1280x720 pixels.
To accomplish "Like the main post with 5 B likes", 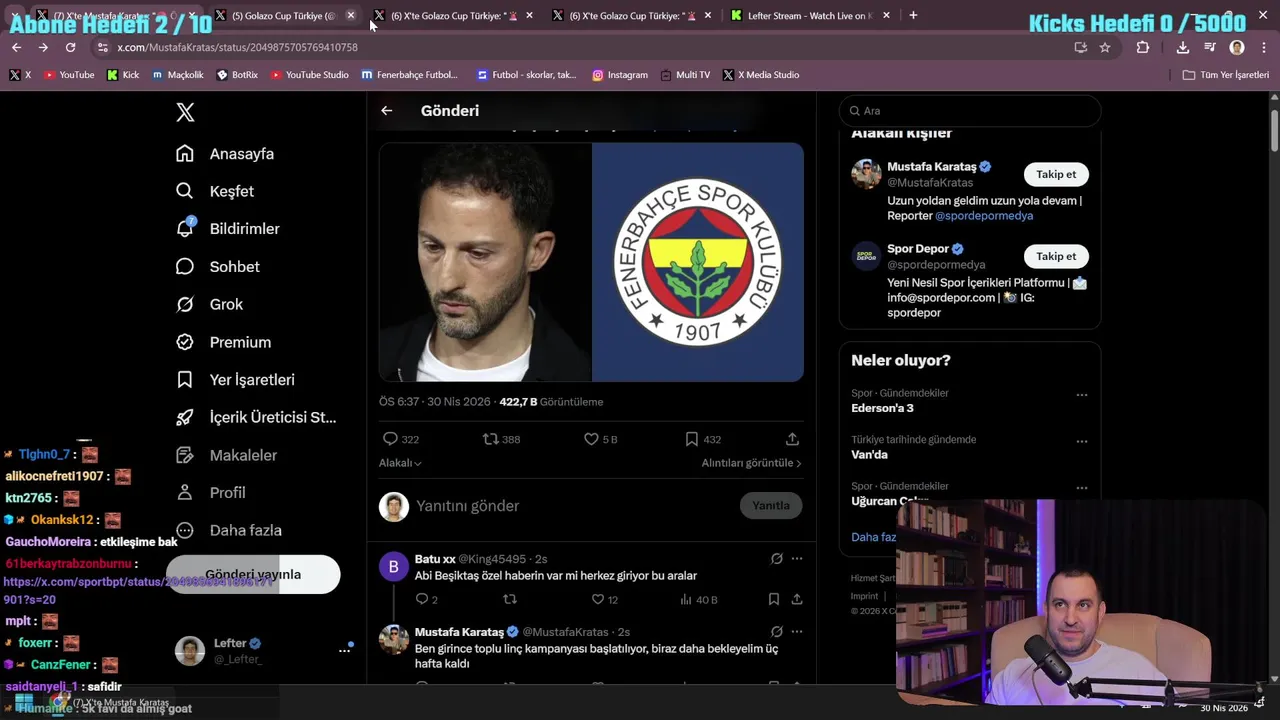I will click(x=591, y=439).
